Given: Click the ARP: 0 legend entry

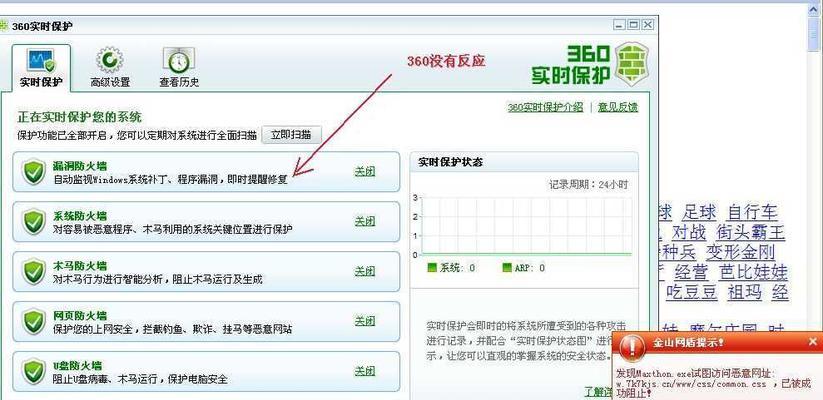Looking at the screenshot, I should (523, 268).
